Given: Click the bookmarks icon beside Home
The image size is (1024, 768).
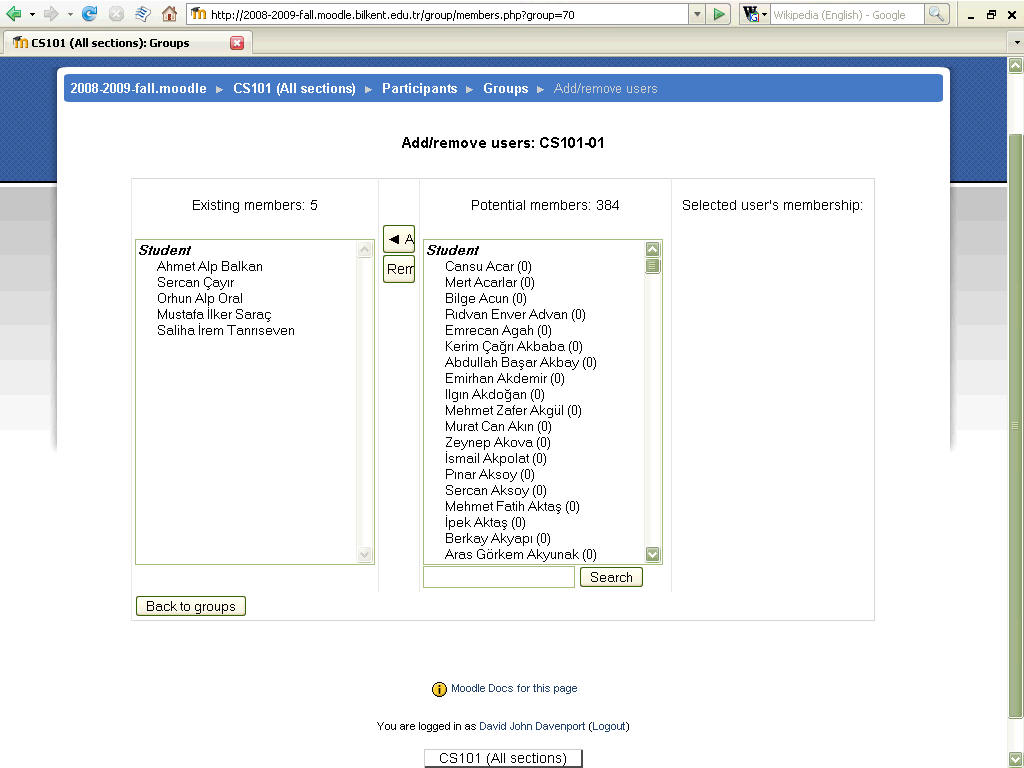Looking at the screenshot, I should 142,14.
